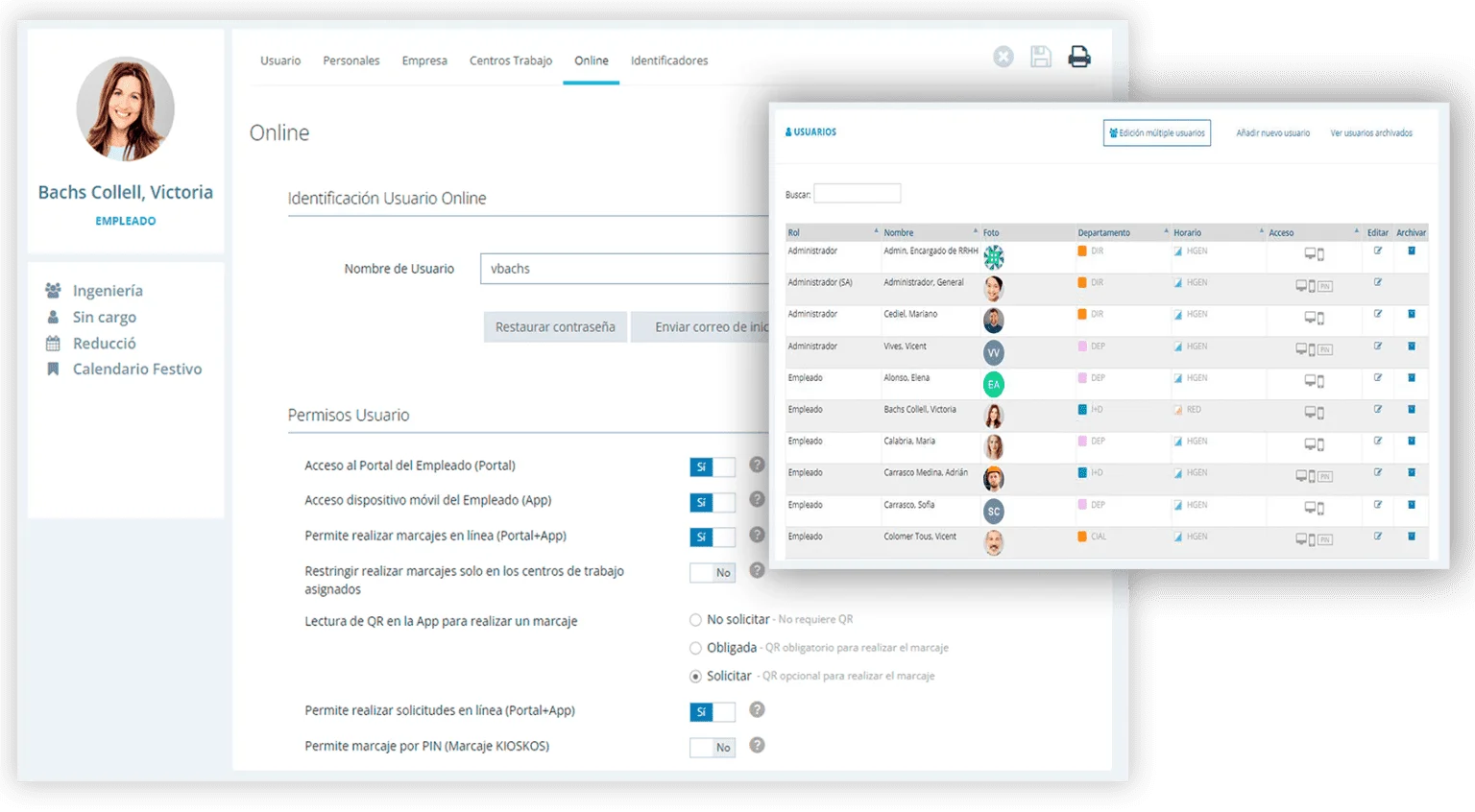
Task: Click edit icon for Bachs Colell, Victoria
Action: (x=1378, y=409)
